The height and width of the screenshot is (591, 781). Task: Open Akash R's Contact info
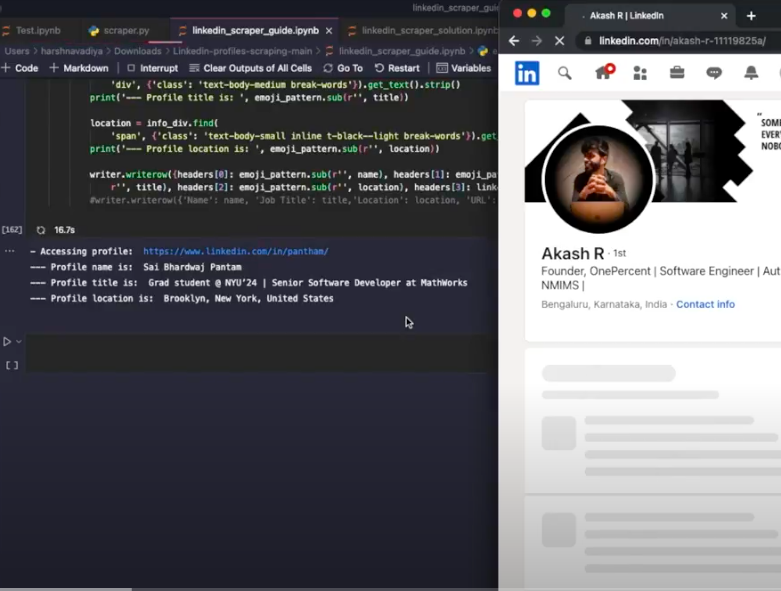click(705, 304)
